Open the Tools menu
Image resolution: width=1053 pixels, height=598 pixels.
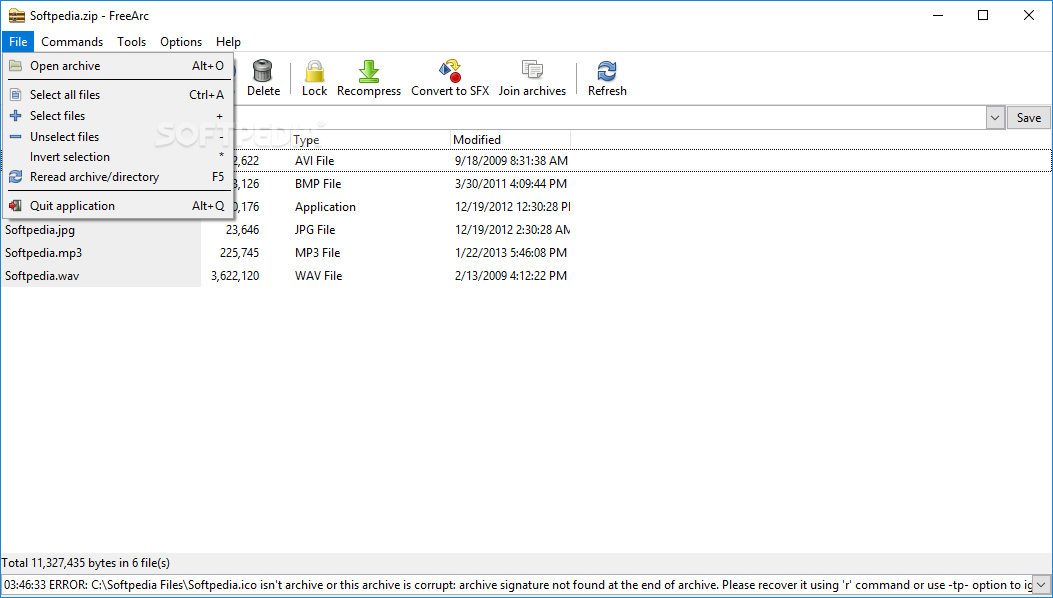click(x=132, y=42)
